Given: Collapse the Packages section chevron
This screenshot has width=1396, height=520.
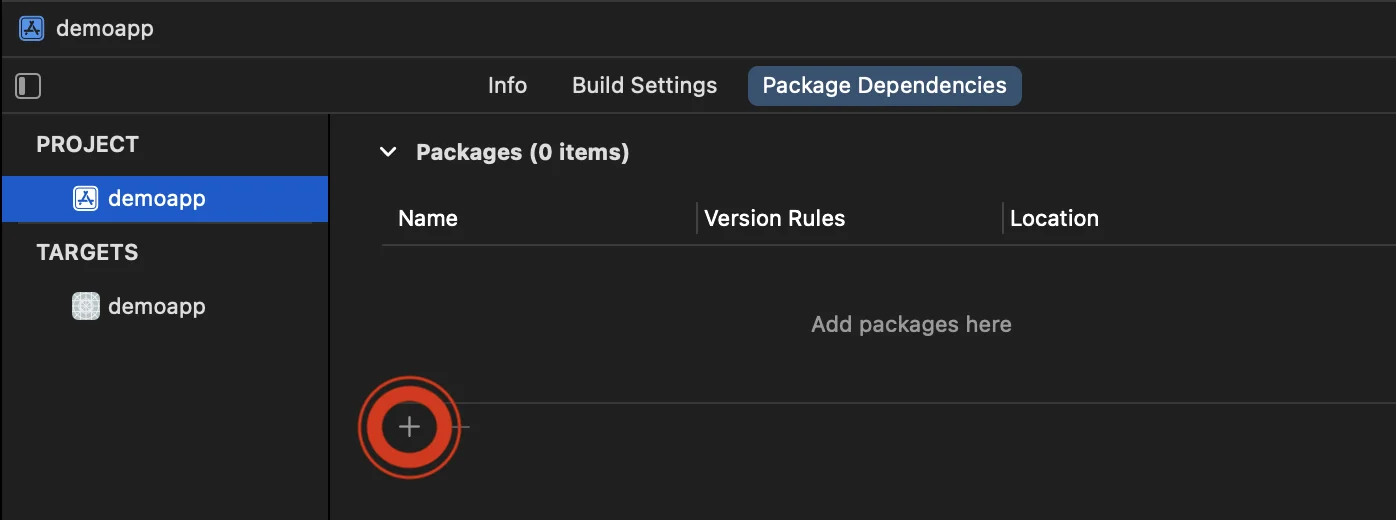Looking at the screenshot, I should pyautogui.click(x=388, y=152).
